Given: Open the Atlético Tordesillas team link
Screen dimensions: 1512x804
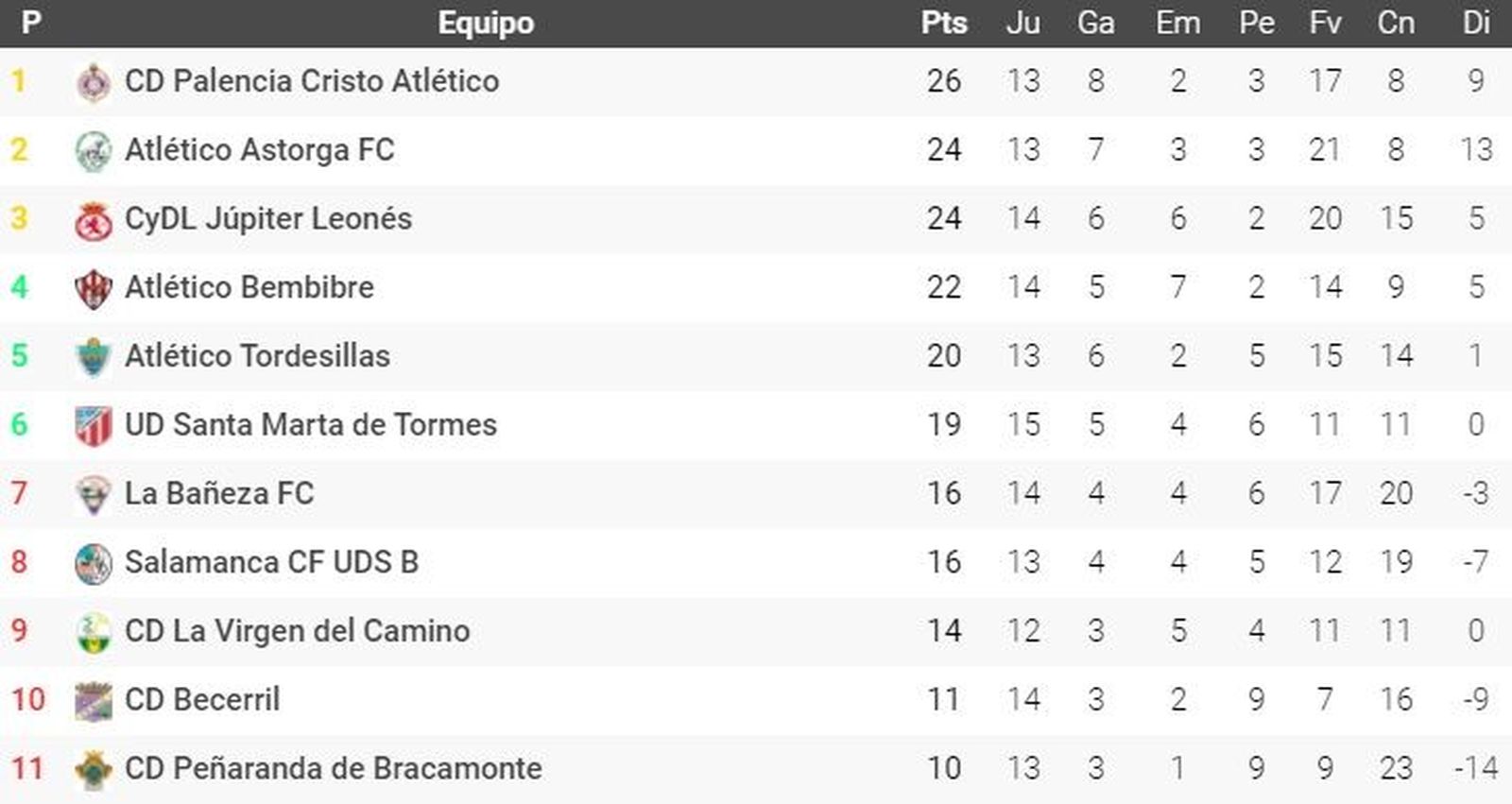Looking at the screenshot, I should [257, 356].
